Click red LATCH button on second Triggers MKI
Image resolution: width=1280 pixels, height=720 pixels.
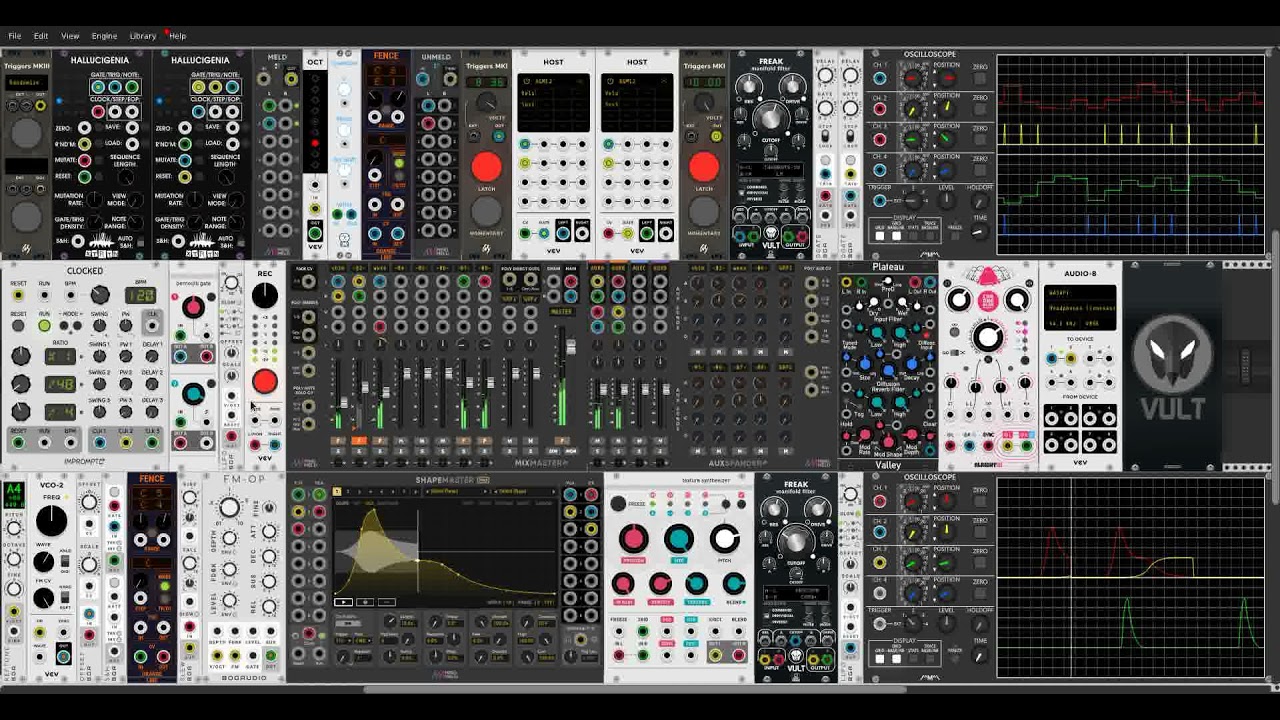(x=704, y=167)
